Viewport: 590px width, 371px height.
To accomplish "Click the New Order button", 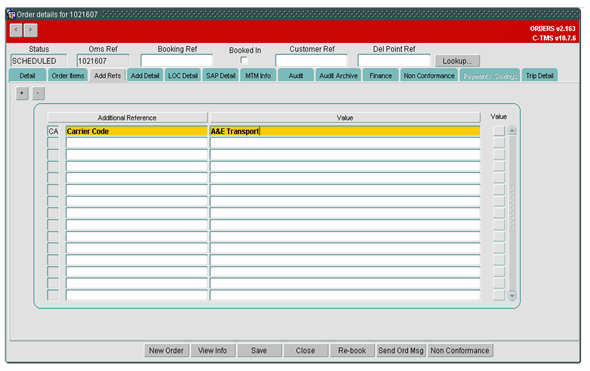I will pyautogui.click(x=166, y=350).
